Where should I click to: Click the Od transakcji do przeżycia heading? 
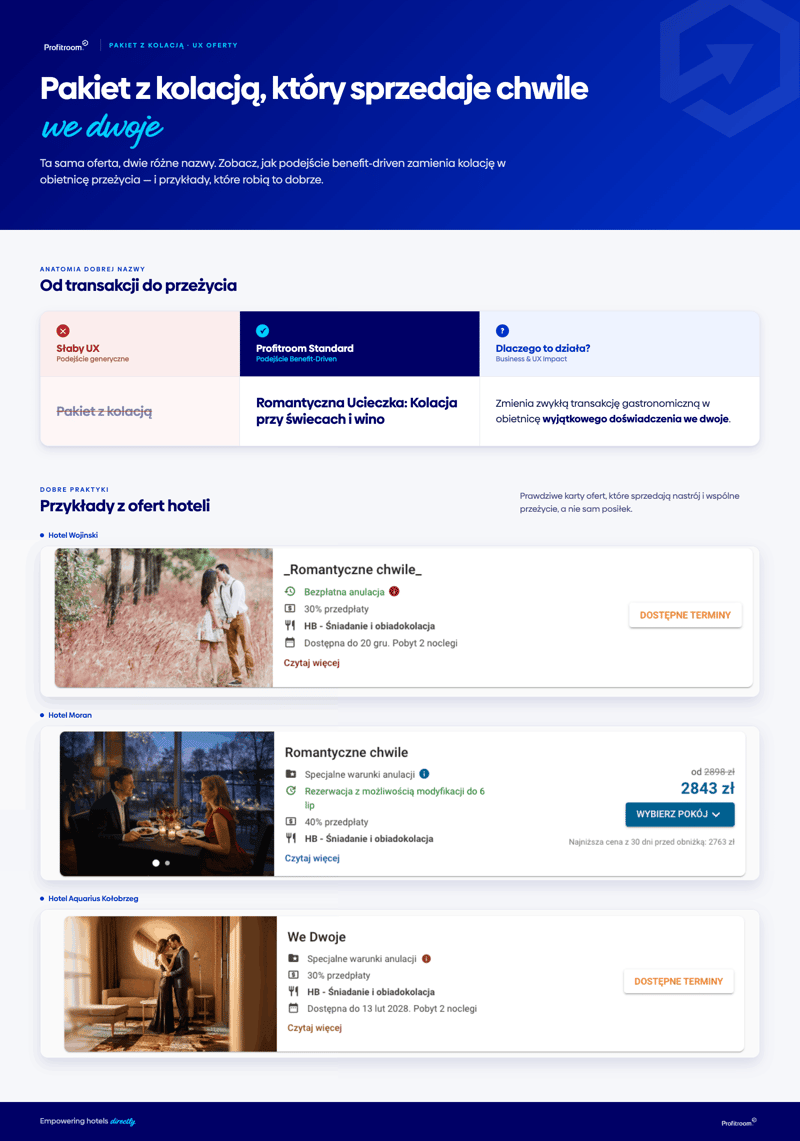pyautogui.click(x=138, y=285)
